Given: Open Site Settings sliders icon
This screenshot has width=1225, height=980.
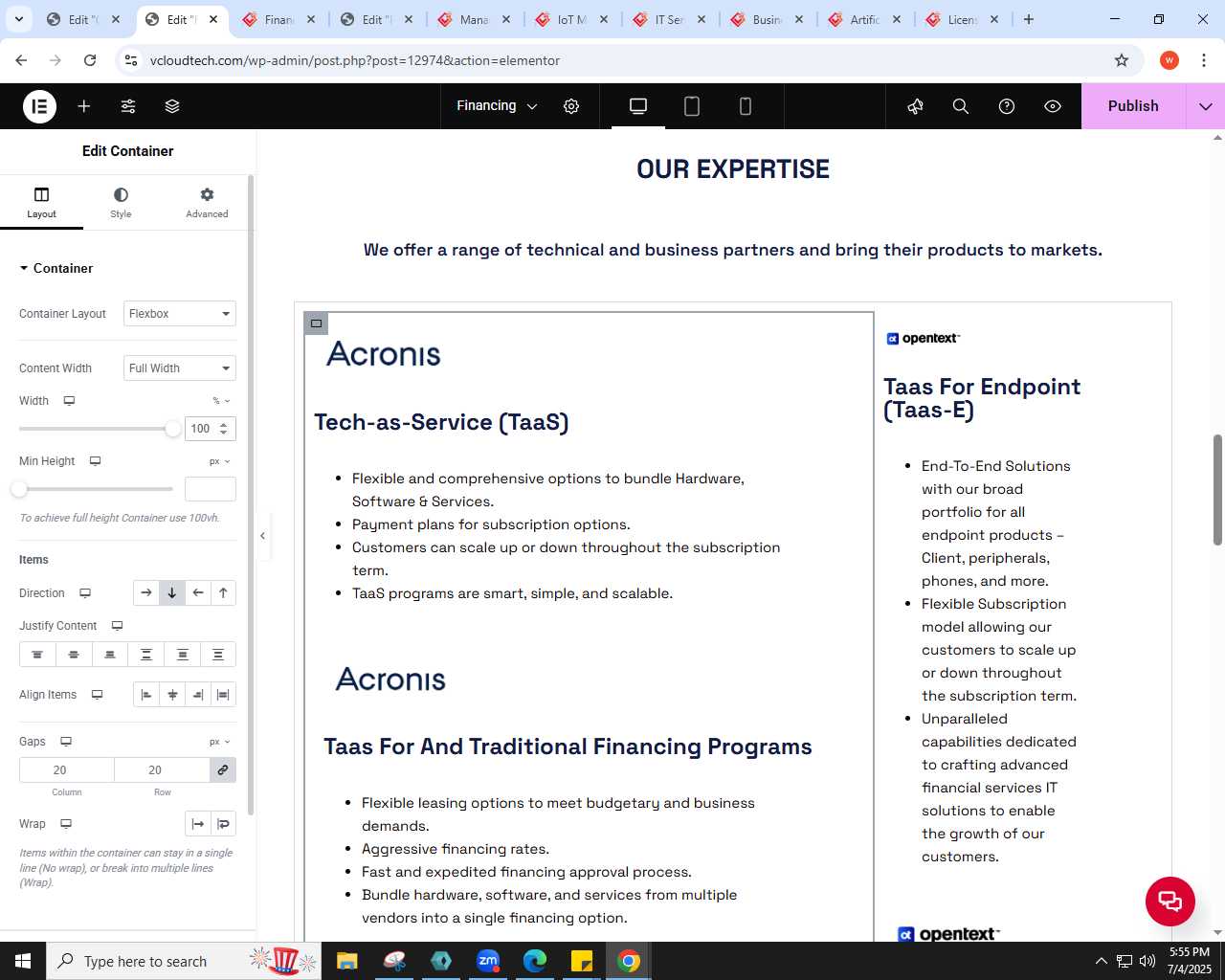Looking at the screenshot, I should [x=128, y=106].
